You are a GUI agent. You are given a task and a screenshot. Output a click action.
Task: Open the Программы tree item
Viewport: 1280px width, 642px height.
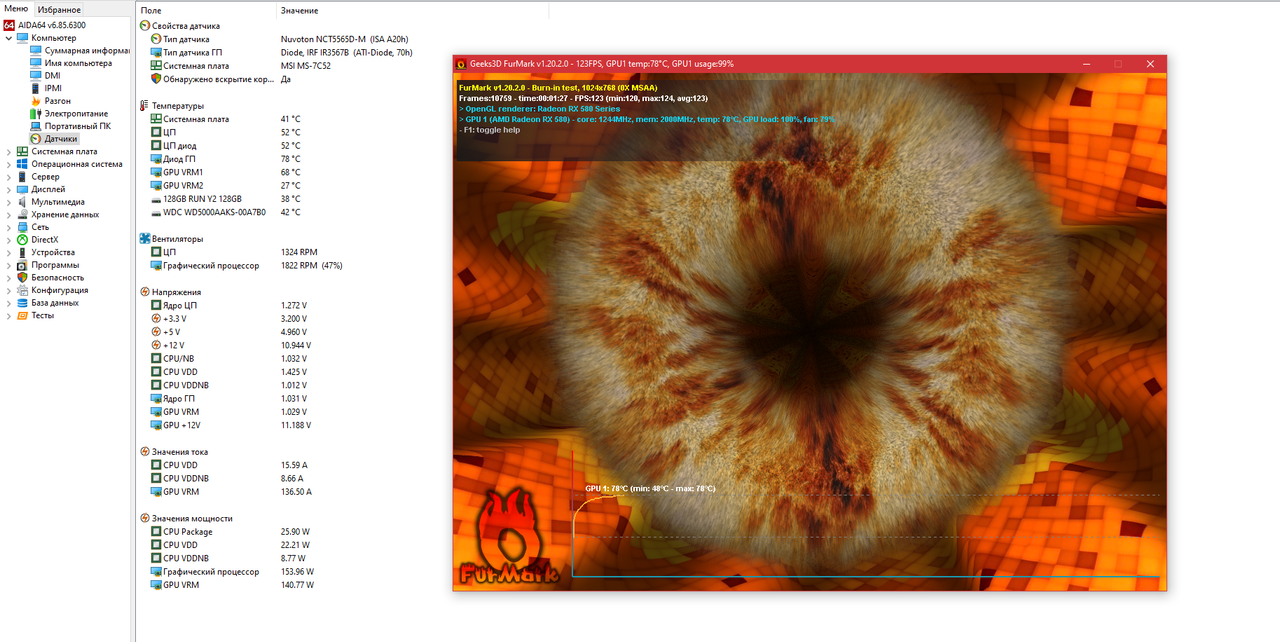[55, 265]
